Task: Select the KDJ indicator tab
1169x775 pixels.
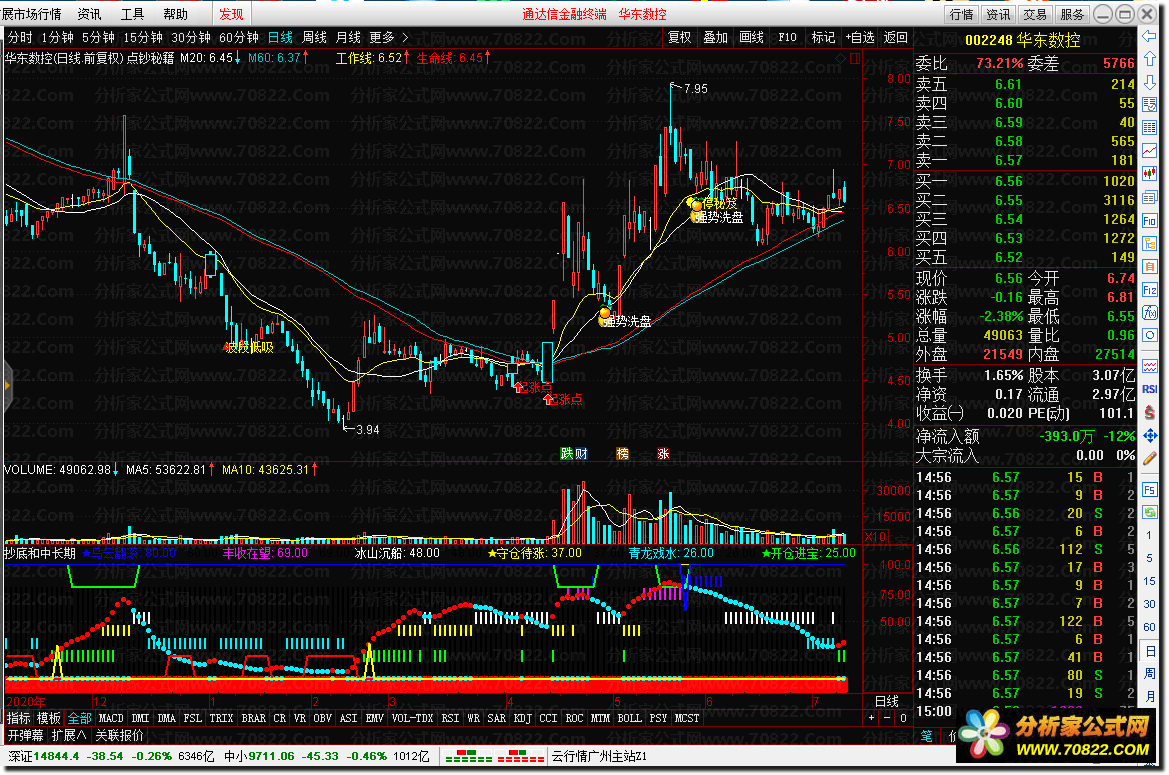Action: [523, 718]
